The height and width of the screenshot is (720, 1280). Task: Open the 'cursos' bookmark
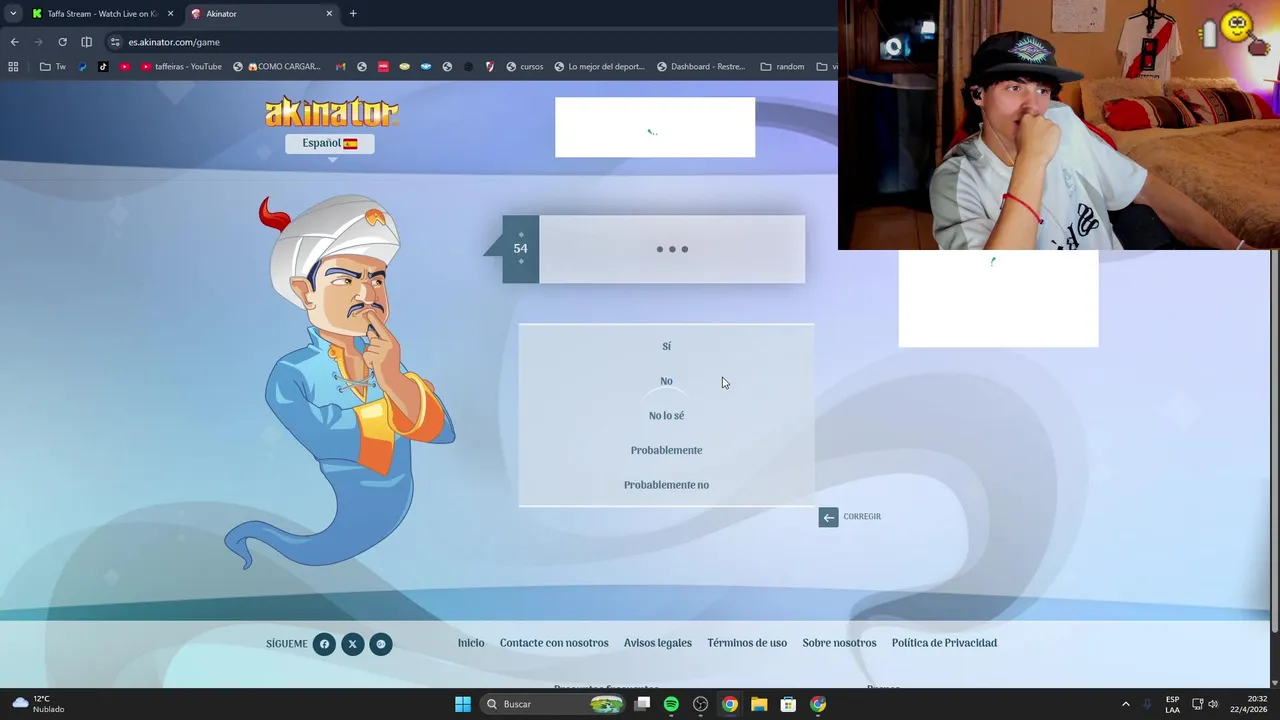[525, 67]
